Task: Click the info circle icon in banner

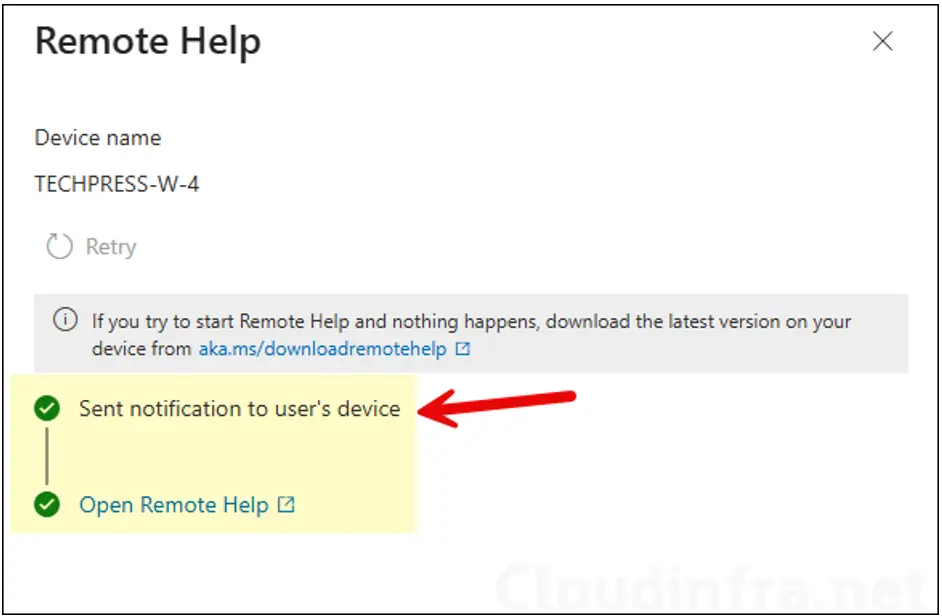Action: (64, 321)
